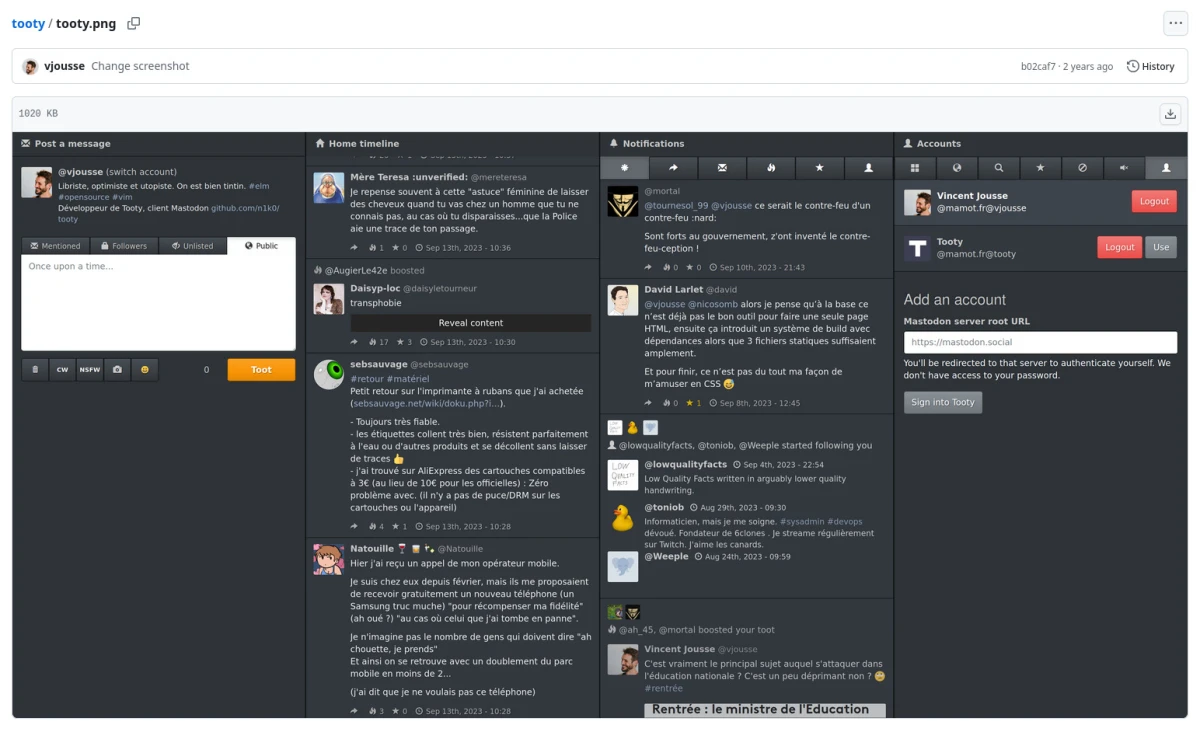Screen dimensions: 1200x732
Task: Download the tooty.png screenshot
Action: [1170, 114]
